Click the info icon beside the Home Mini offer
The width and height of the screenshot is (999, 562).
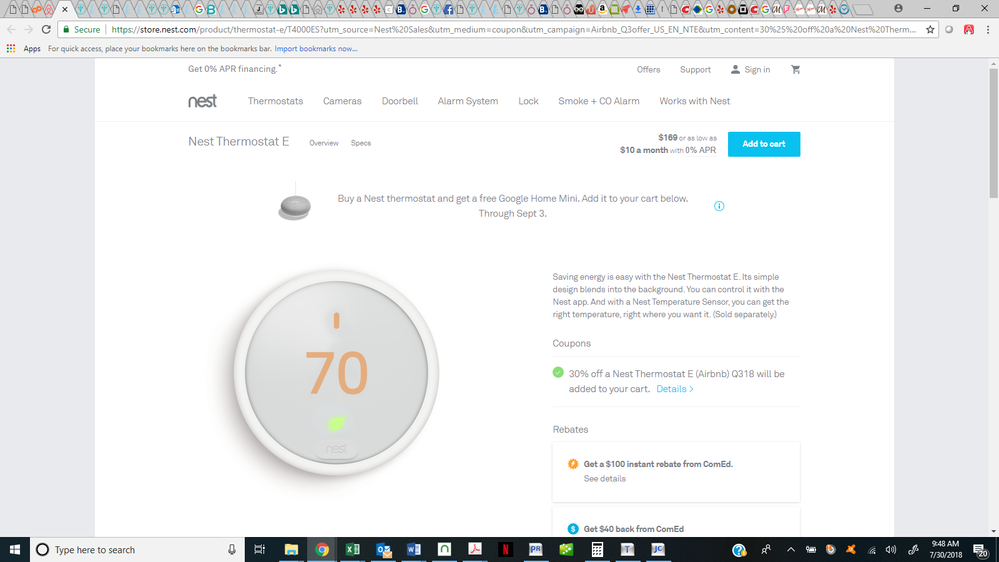[719, 206]
